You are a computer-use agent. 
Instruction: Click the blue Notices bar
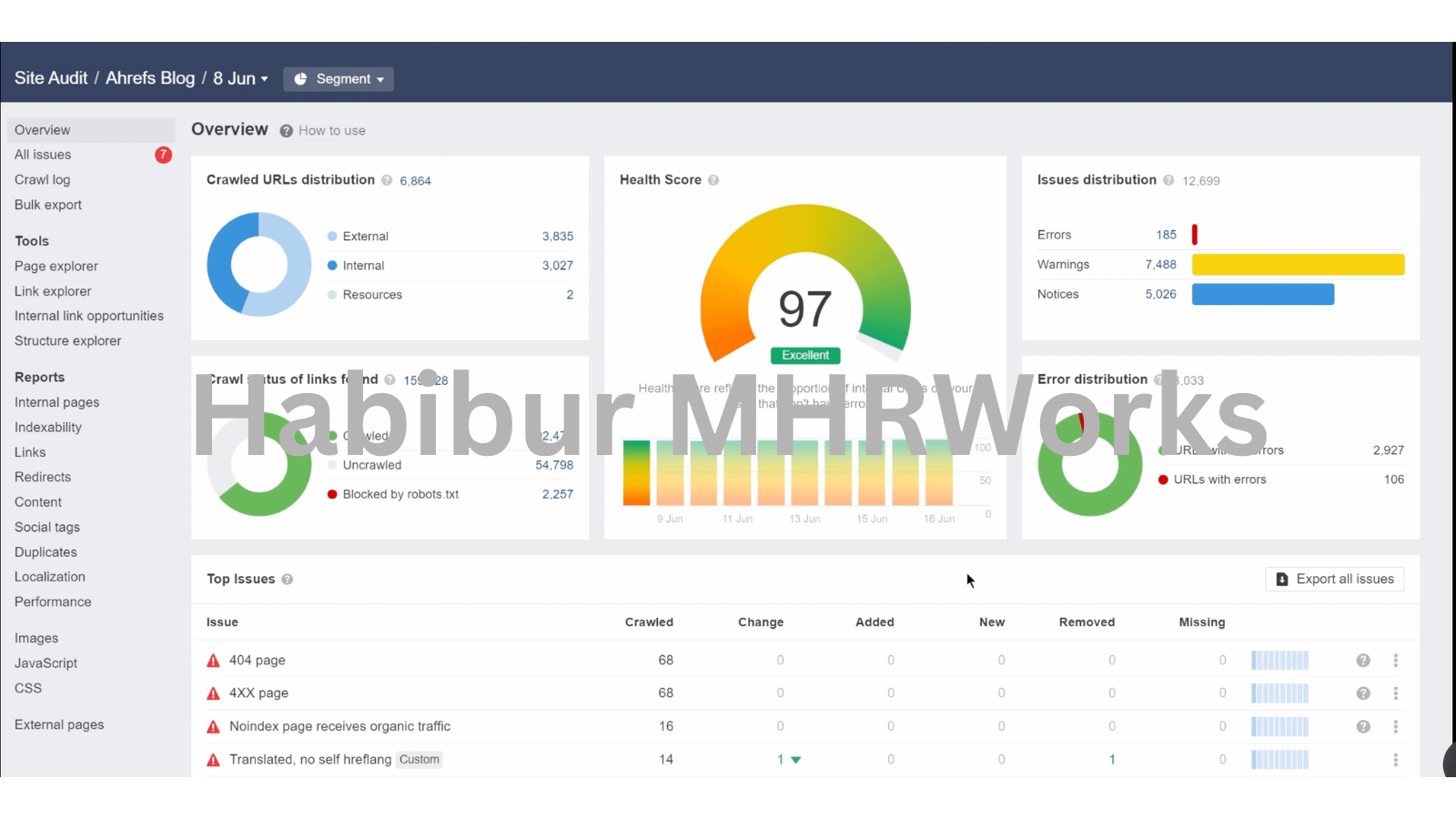pos(1262,294)
